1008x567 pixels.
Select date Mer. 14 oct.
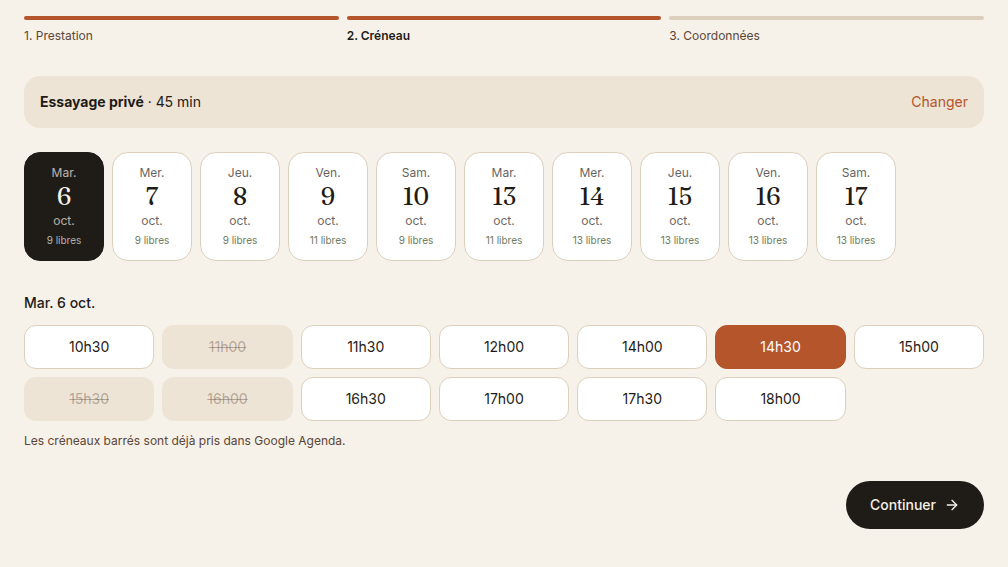pos(592,206)
